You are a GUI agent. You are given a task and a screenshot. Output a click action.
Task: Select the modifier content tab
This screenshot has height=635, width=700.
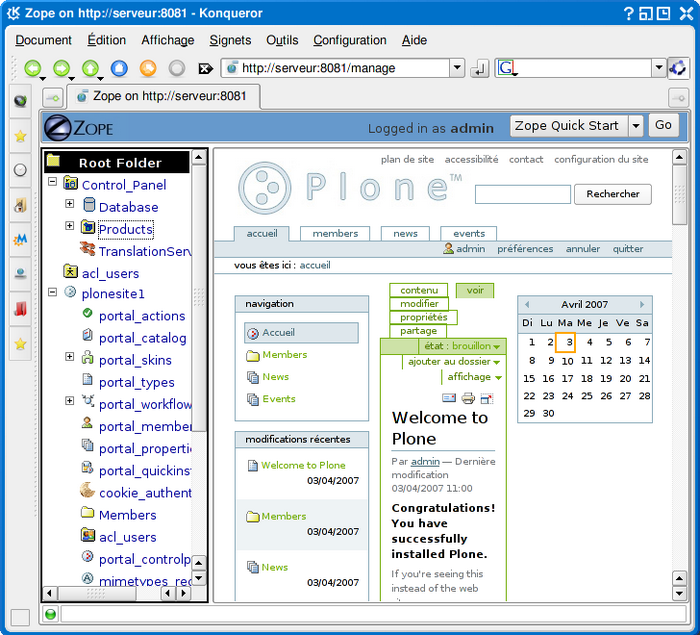419,304
